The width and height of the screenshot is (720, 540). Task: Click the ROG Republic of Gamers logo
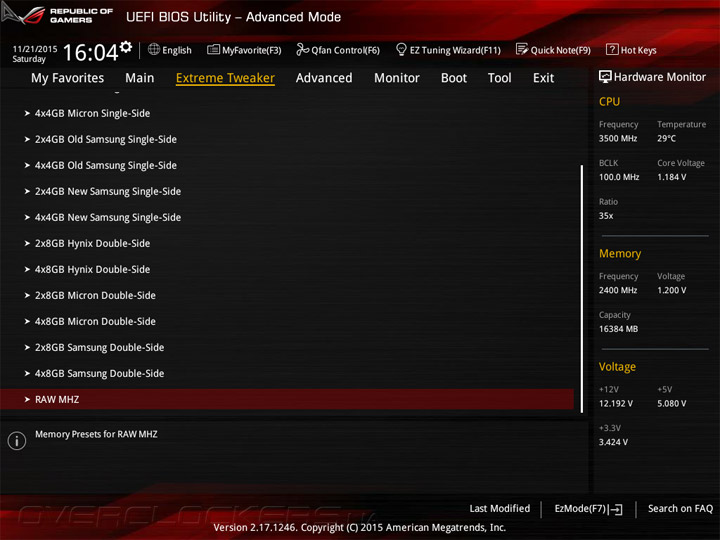point(57,15)
